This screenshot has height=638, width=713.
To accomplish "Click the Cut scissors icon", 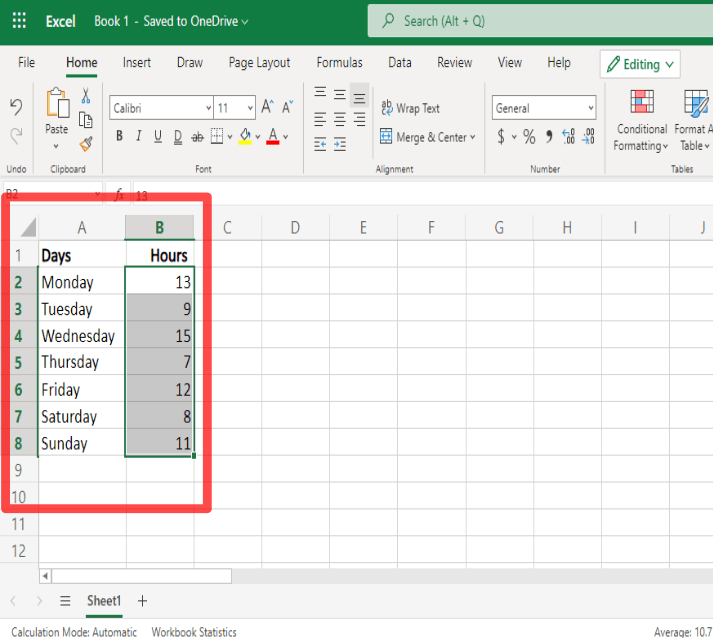I will tap(85, 96).
